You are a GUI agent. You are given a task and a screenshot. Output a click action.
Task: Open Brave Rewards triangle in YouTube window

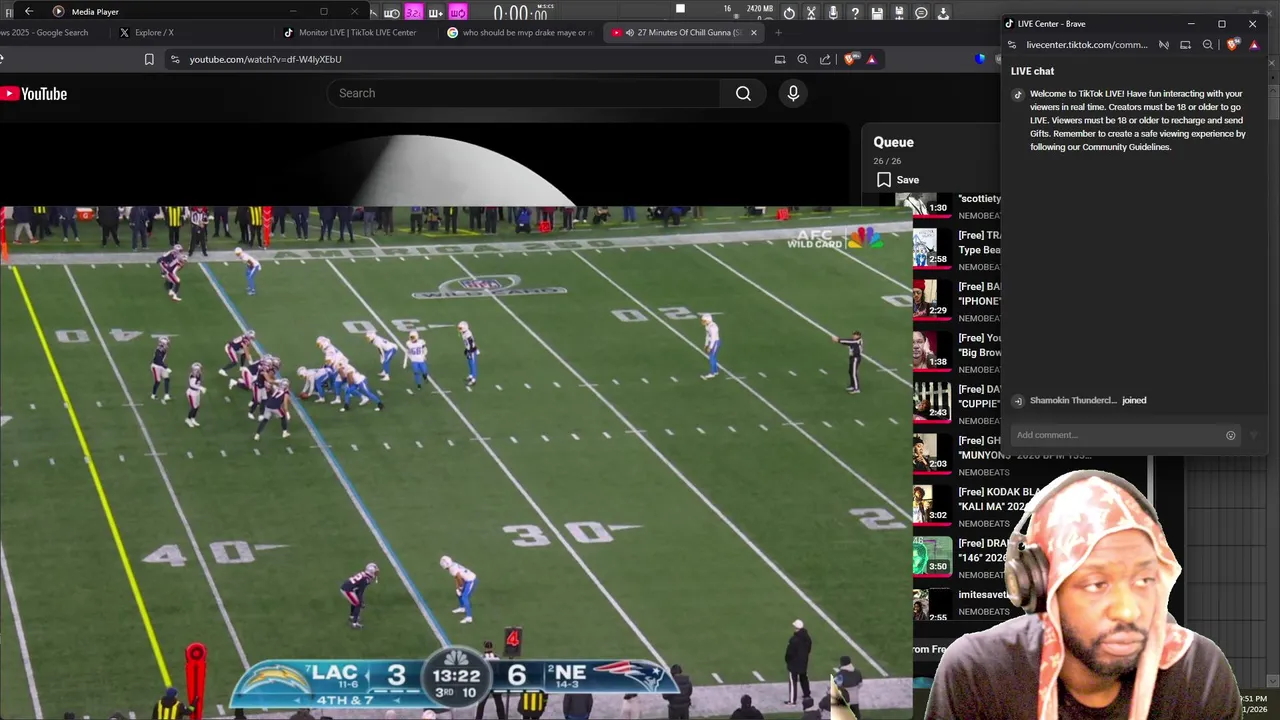[x=872, y=59]
